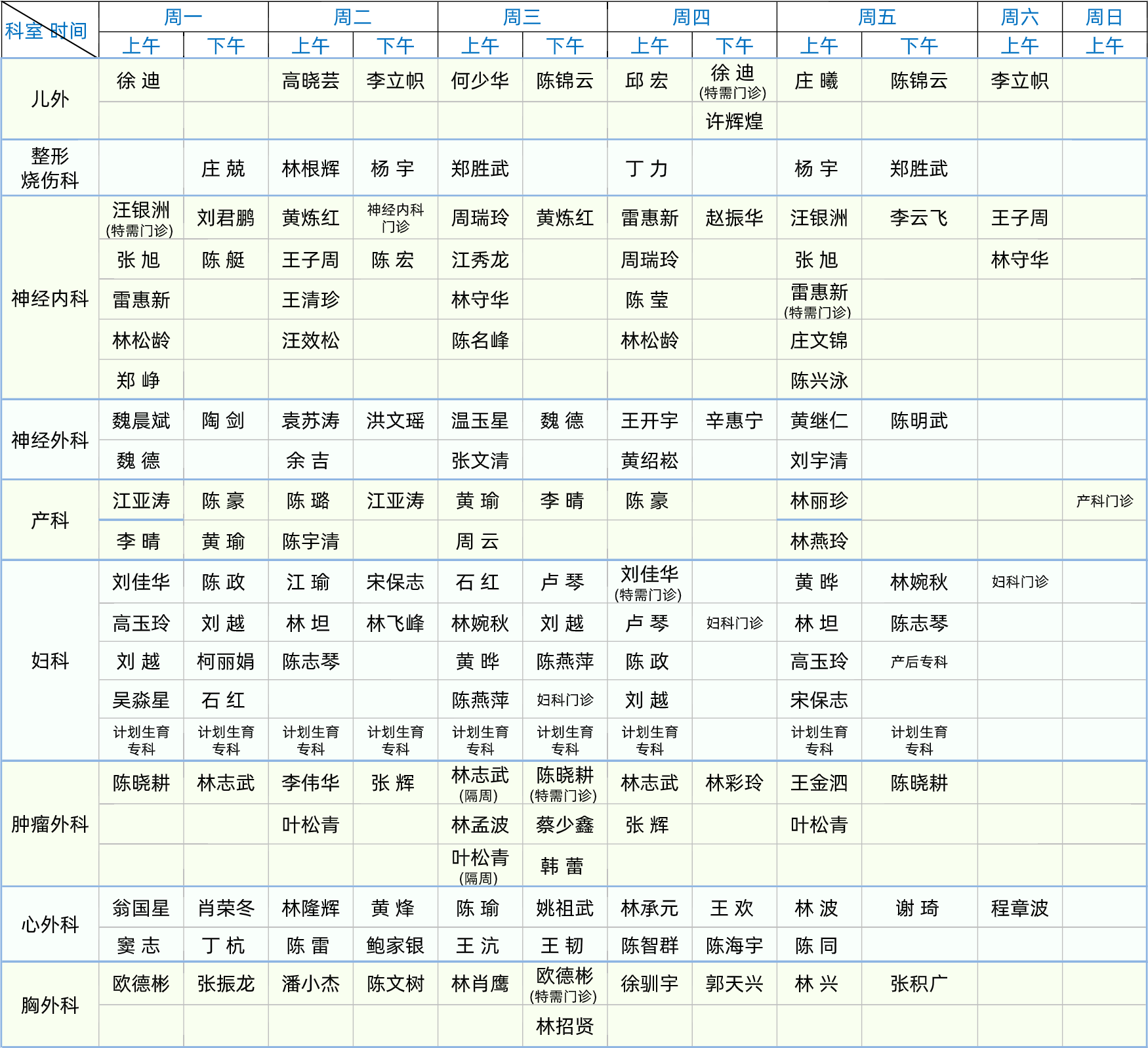Open 产科门诊 entry under 周日
This screenshot has width=1148, height=1048.
[1104, 501]
